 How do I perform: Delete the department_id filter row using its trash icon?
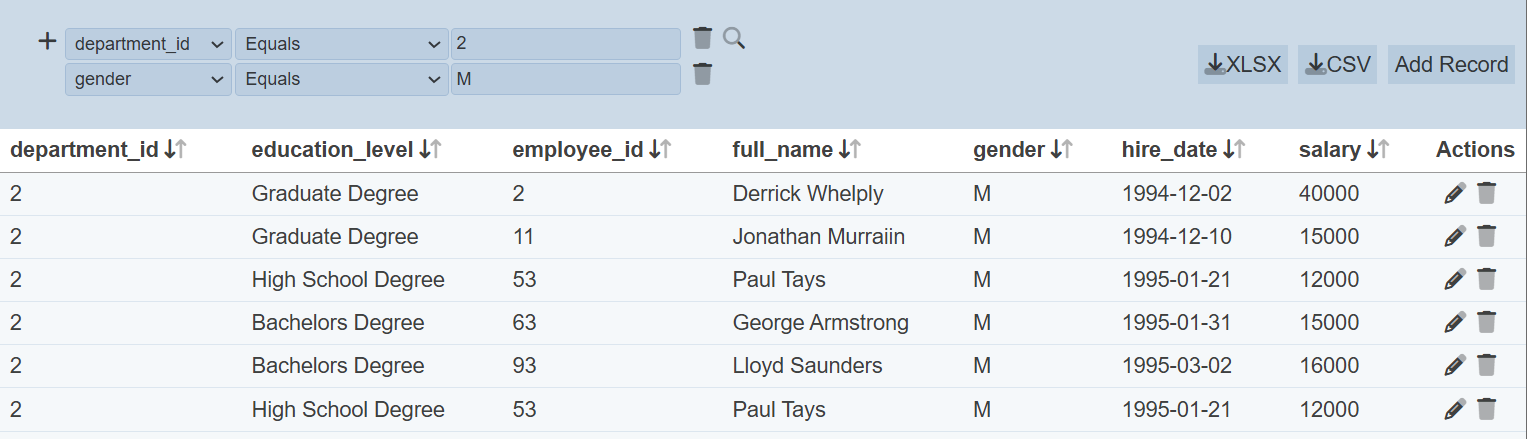click(x=703, y=39)
